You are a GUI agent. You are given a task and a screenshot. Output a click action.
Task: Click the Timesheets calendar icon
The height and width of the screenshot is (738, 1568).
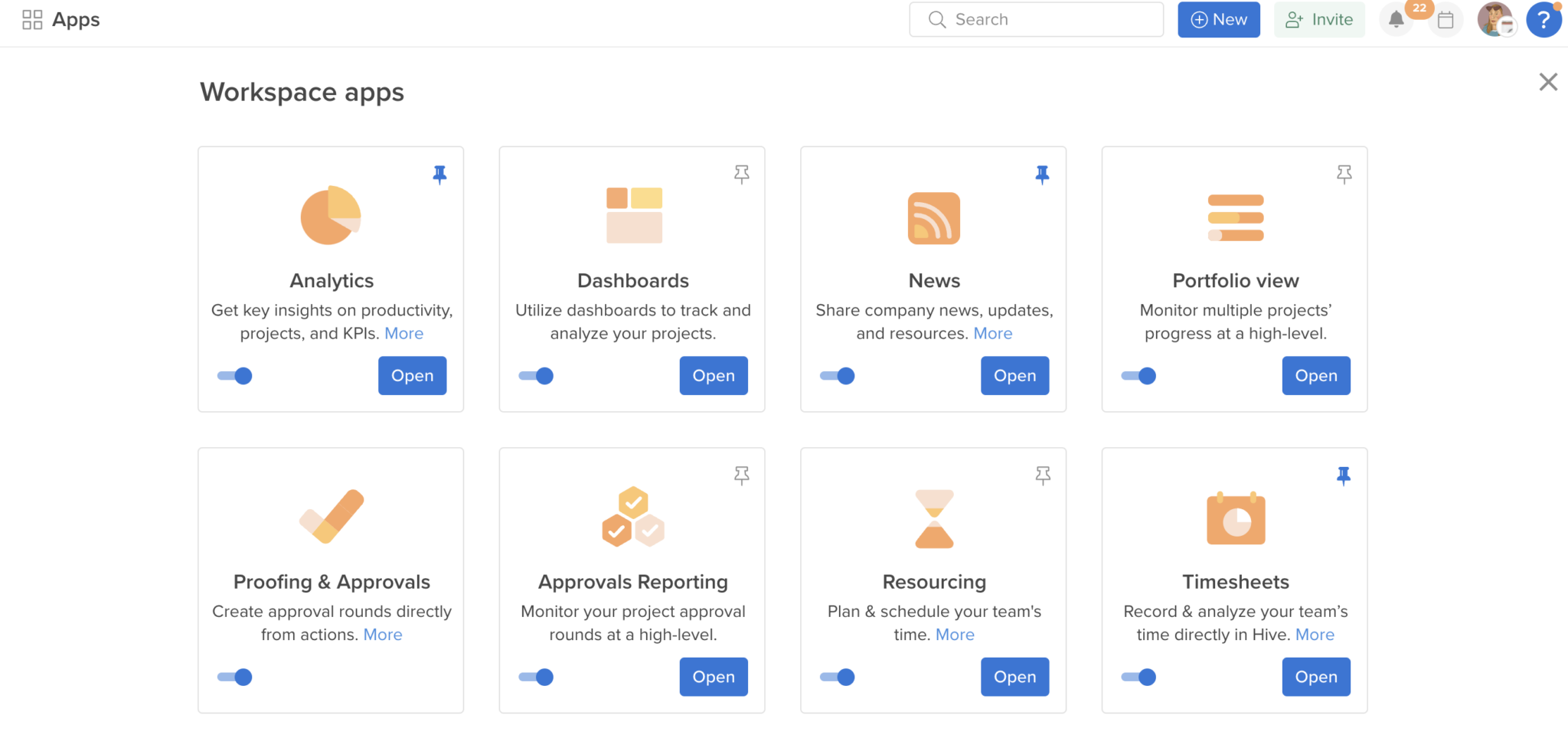(1234, 518)
